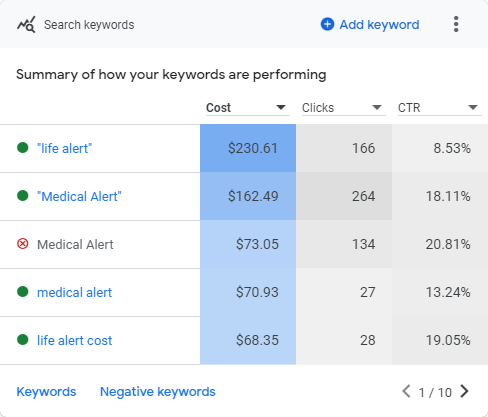Open the lowercase medical alert keyword link
The width and height of the screenshot is (488, 417).
(x=74, y=292)
